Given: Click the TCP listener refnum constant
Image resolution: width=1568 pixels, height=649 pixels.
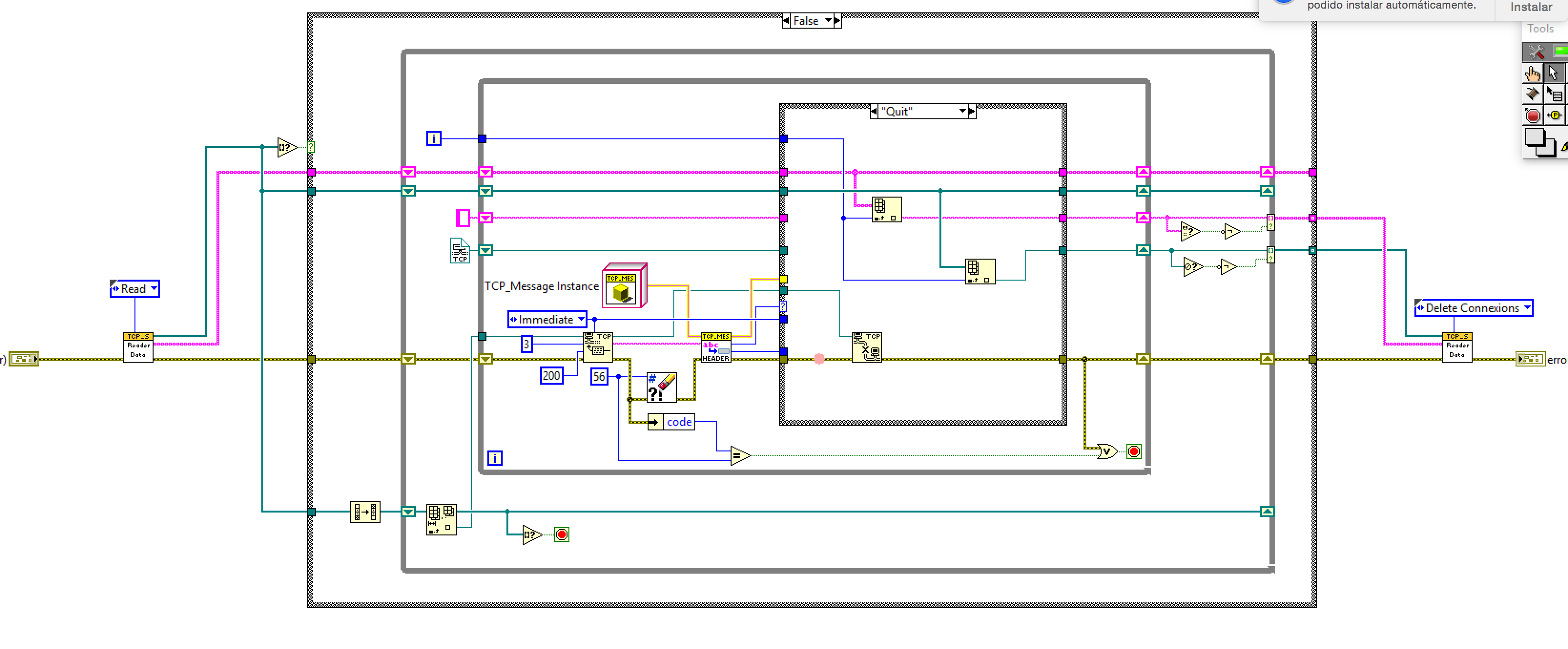Looking at the screenshot, I should pyautogui.click(x=460, y=251).
